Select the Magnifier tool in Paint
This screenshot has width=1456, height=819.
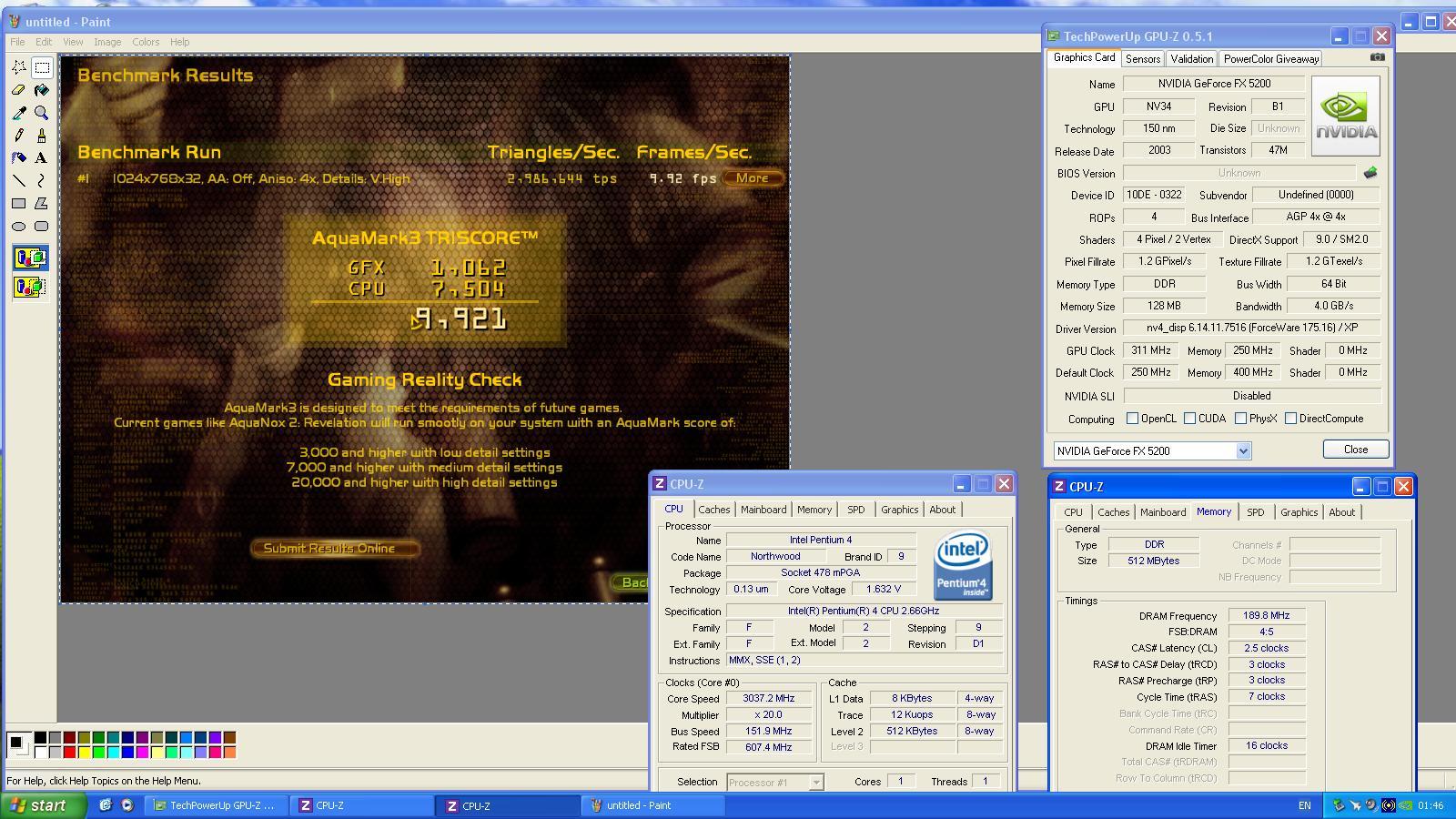42,113
